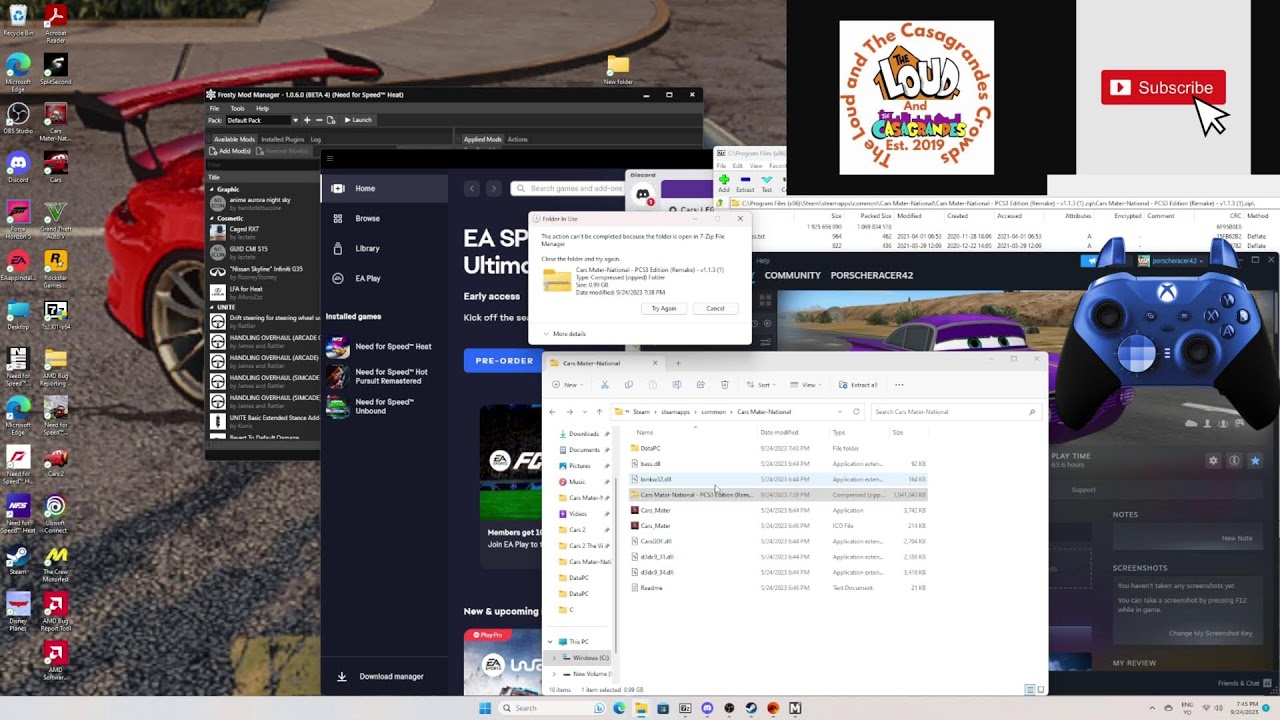Screen dimensions: 1280x720
Task: Refresh the Cars Mater-National folder view
Action: coord(856,412)
